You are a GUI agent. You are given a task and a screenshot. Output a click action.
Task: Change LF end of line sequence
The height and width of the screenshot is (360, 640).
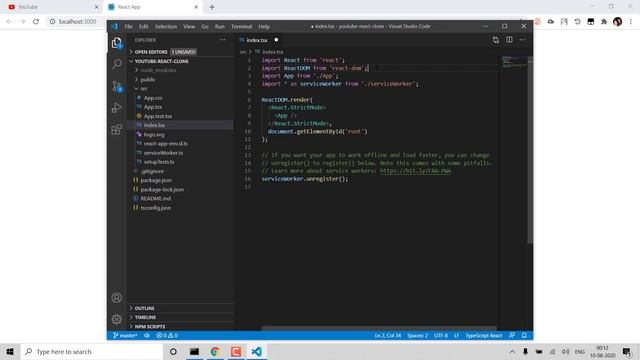click(x=456, y=336)
